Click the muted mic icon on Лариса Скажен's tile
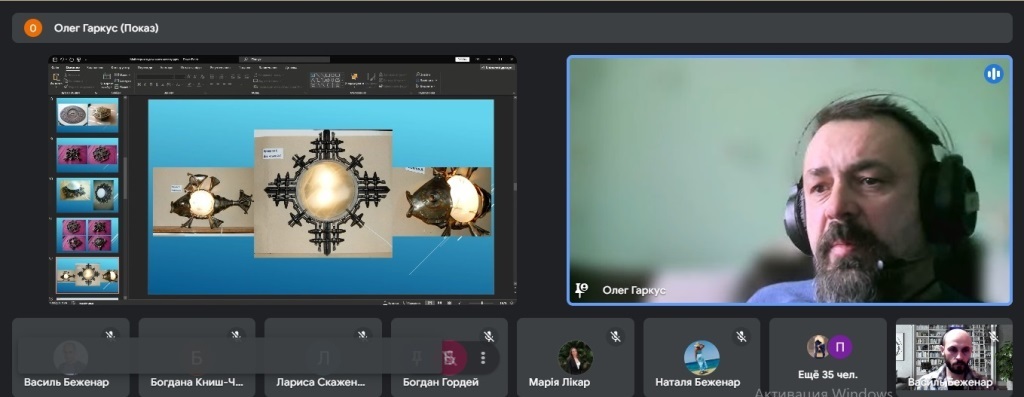The image size is (1024, 397). click(362, 336)
